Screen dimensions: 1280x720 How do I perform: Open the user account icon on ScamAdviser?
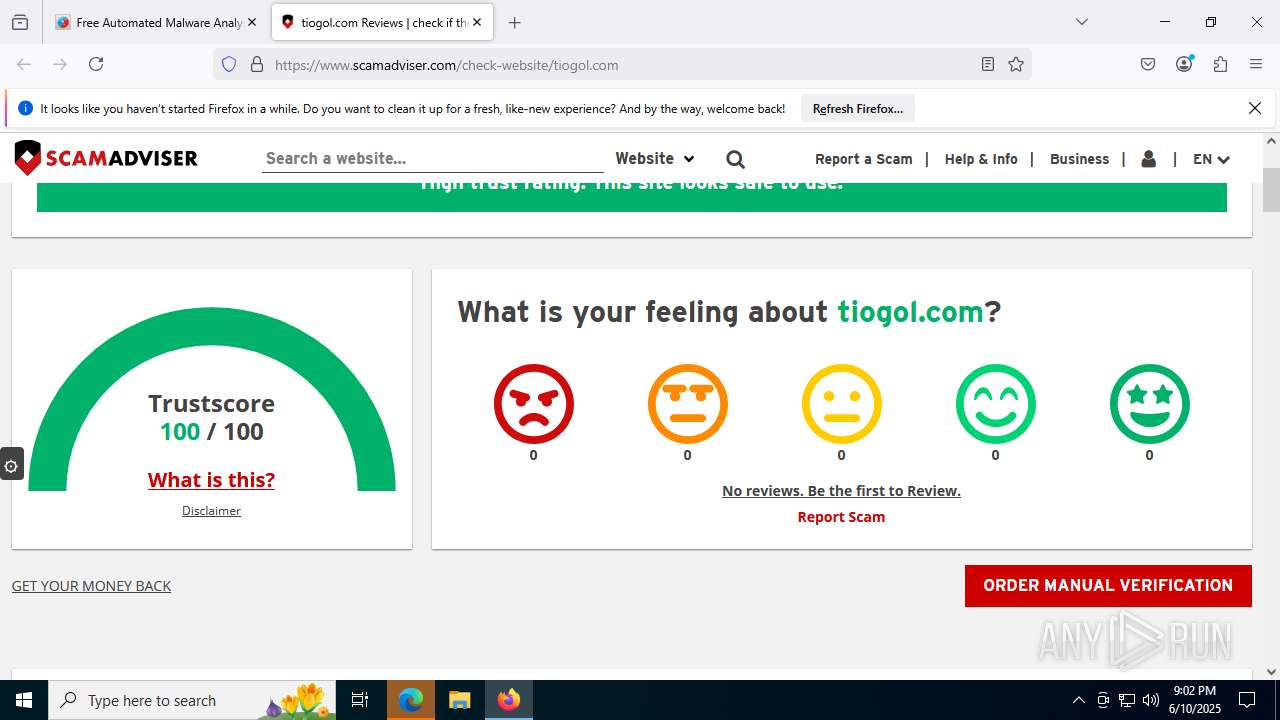click(x=1148, y=159)
